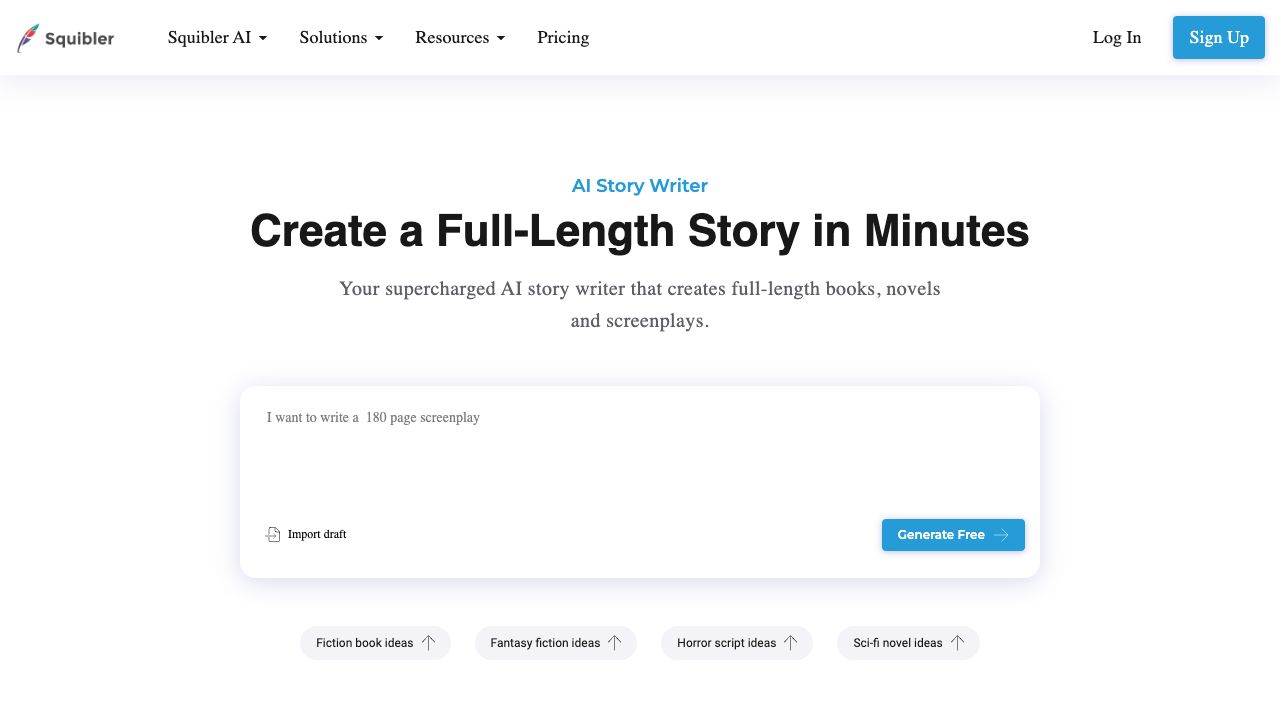Click arrow icon on Generate Free button
1280x720 pixels.
coord(1001,535)
